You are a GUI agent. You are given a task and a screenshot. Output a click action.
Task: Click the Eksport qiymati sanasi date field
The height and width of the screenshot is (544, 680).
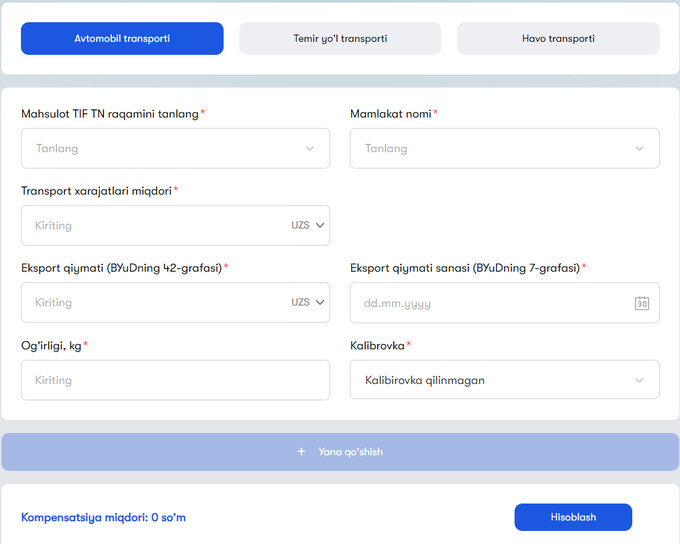pyautogui.click(x=490, y=303)
